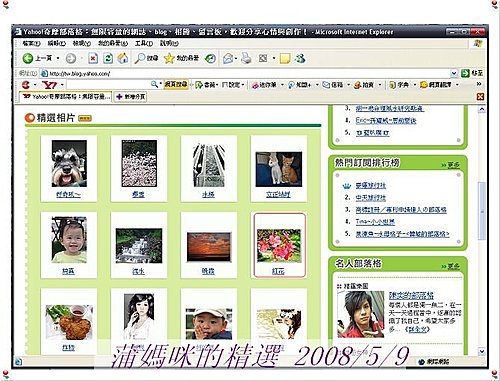
Task: Click the celebrity portrait in 名人部落格
Action: 361,314
